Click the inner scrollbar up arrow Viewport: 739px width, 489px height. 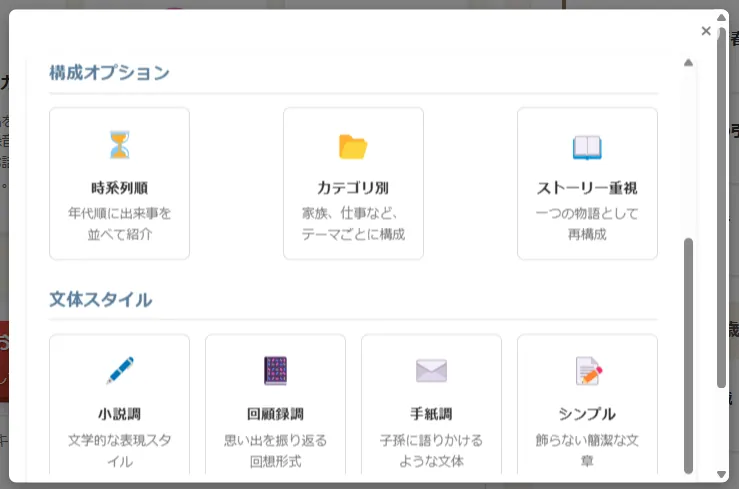[x=688, y=63]
